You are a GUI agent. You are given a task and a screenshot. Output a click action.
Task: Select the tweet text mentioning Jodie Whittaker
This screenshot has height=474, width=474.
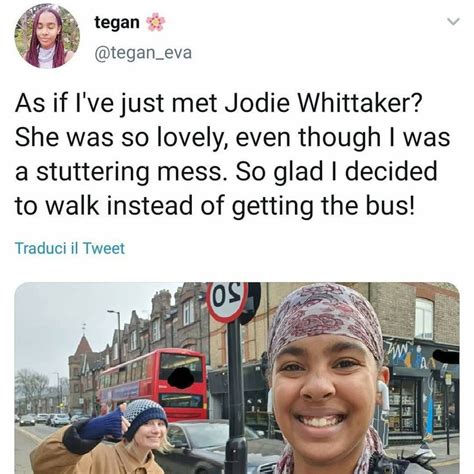pyautogui.click(x=232, y=154)
